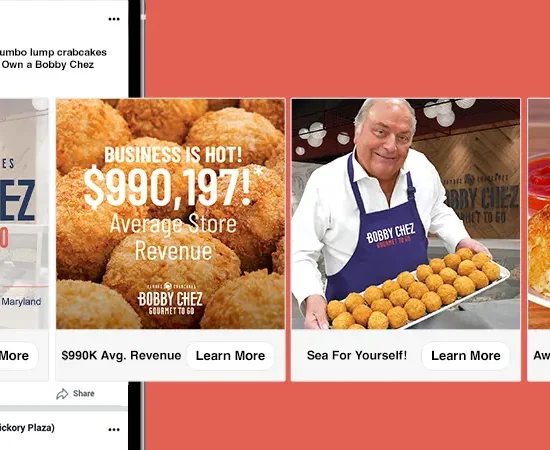Open the $990,197 Average Store Revenue image
Screen dimensions: 550x450
coord(170,214)
